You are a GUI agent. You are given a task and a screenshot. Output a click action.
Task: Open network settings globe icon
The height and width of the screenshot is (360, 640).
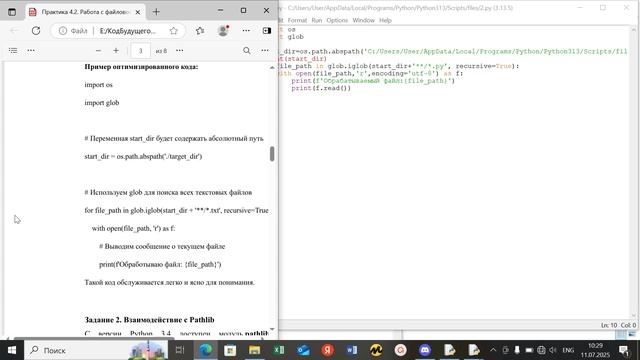click(541, 350)
